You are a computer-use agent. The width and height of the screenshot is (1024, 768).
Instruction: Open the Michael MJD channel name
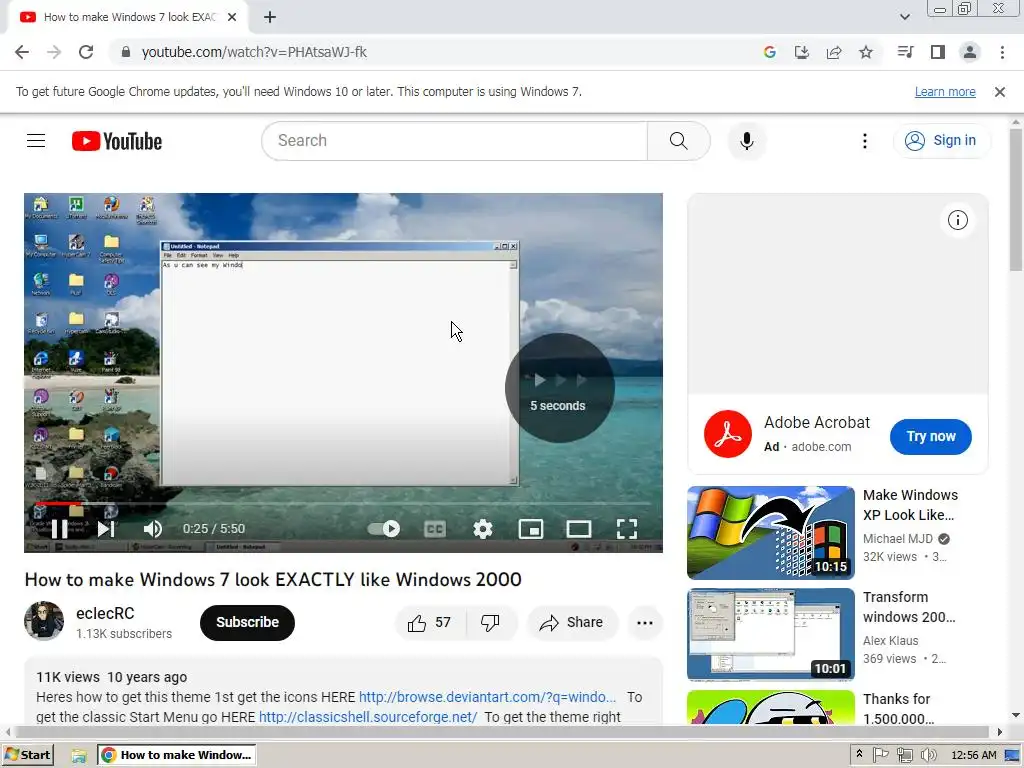(x=898, y=539)
